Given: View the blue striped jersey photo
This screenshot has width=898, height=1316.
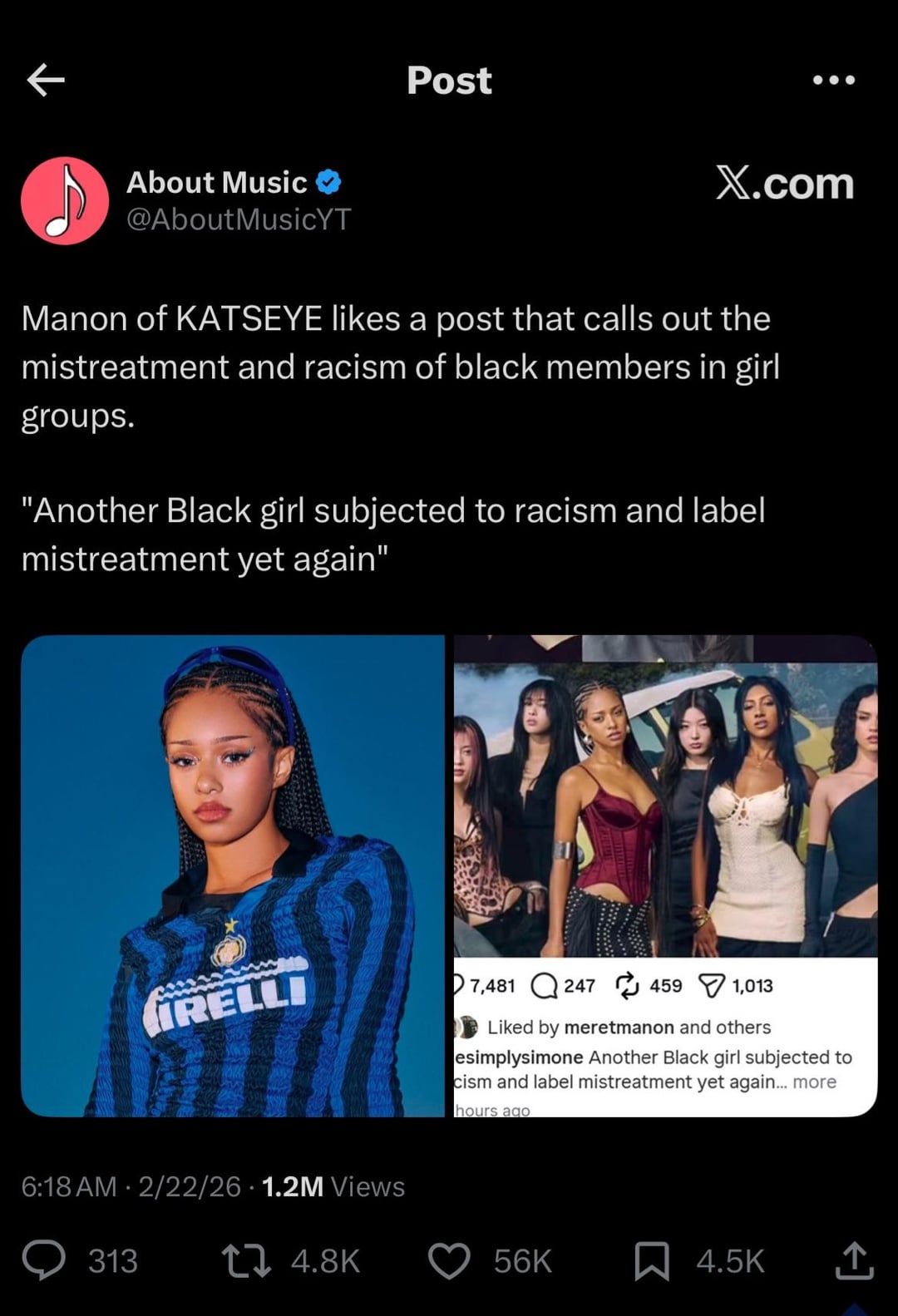Looking at the screenshot, I should coord(233,875).
